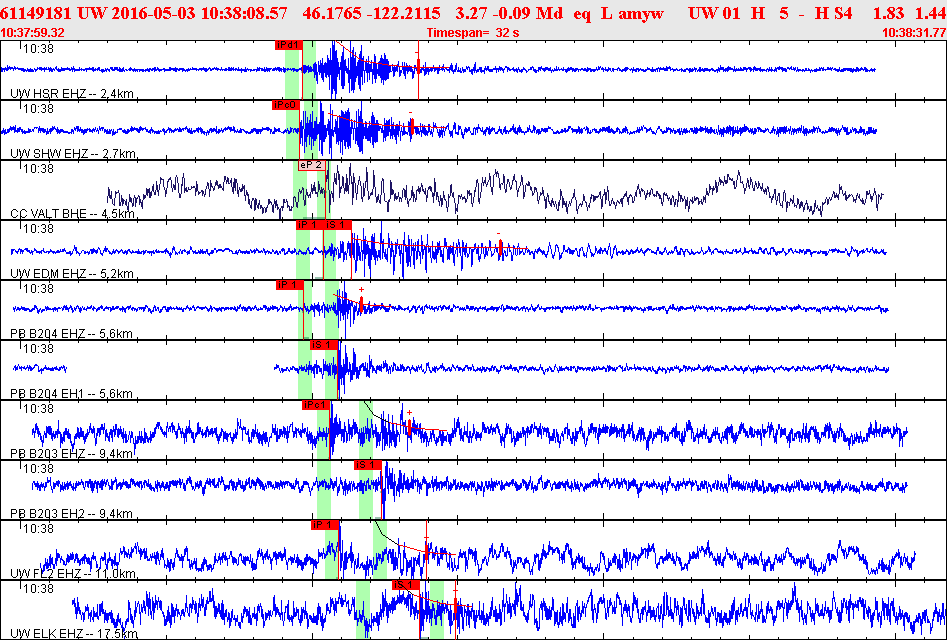
Task: Click the coda end marker on B203 EHZ trace
Action: point(409,427)
